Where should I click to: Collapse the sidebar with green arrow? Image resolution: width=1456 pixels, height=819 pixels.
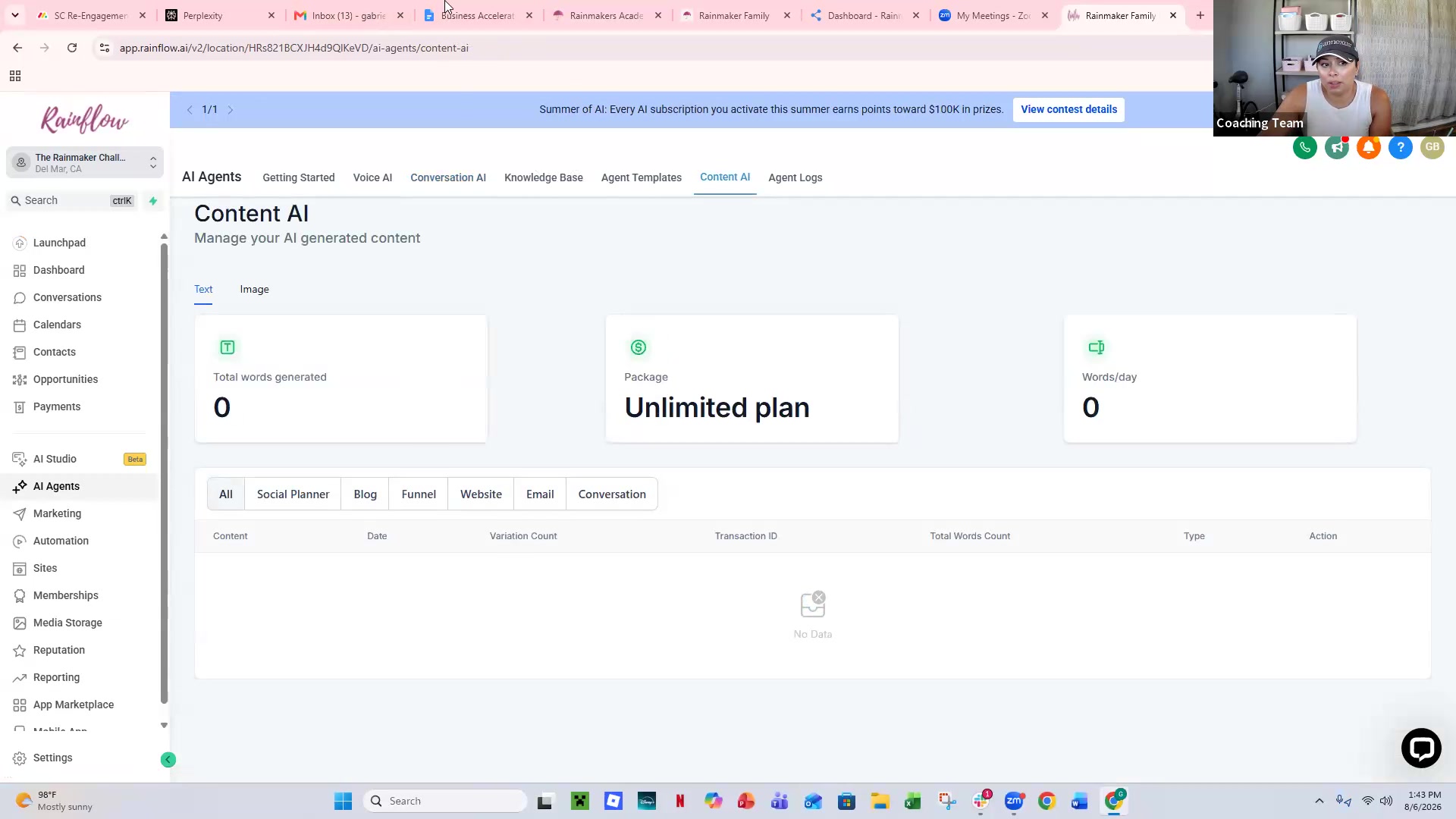pyautogui.click(x=168, y=760)
